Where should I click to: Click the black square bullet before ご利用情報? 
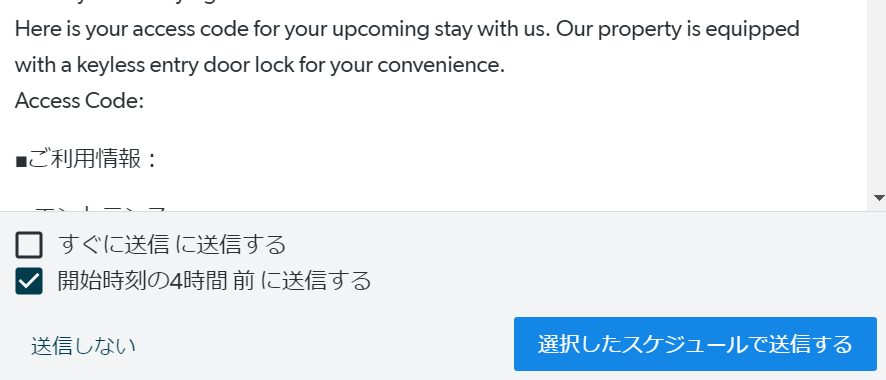21,162
